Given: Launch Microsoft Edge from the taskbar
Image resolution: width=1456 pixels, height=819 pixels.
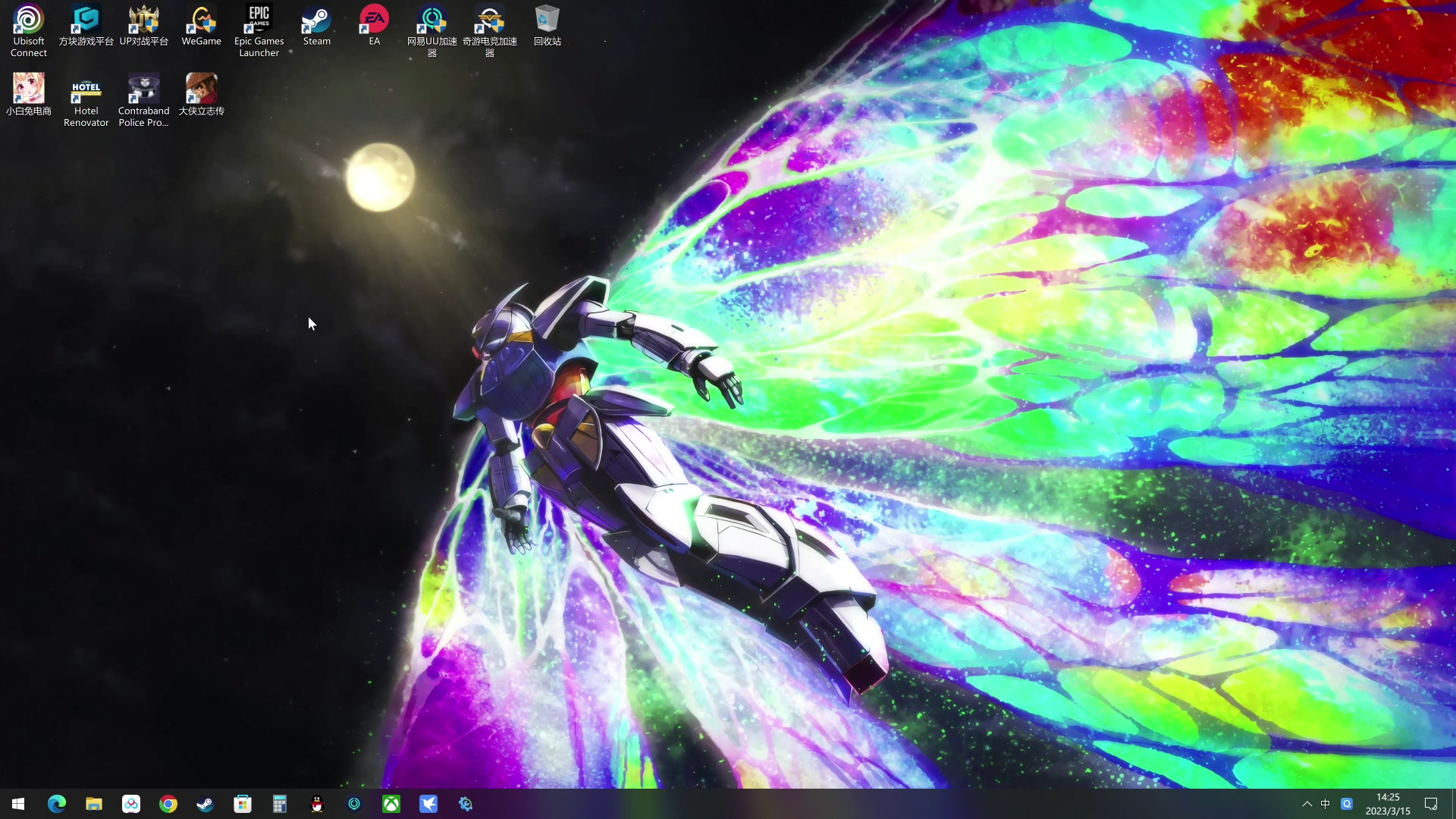Looking at the screenshot, I should pos(57,804).
